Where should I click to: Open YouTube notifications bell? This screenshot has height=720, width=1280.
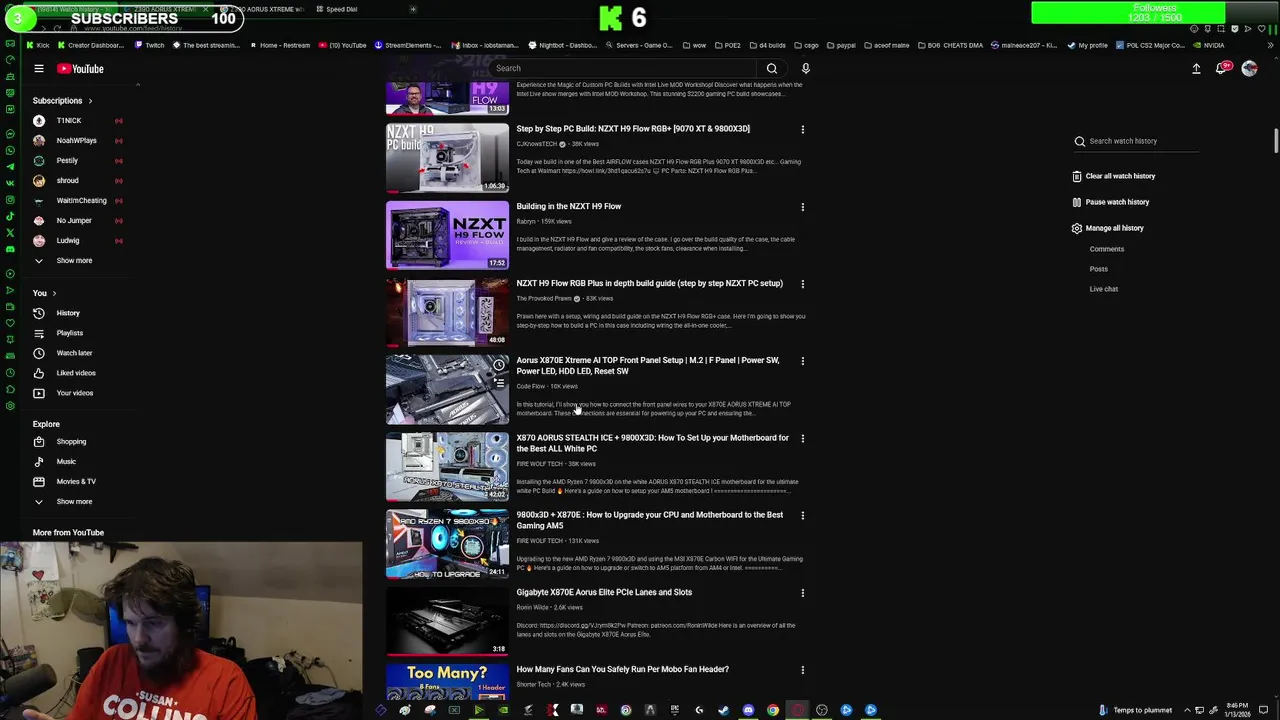(1221, 69)
